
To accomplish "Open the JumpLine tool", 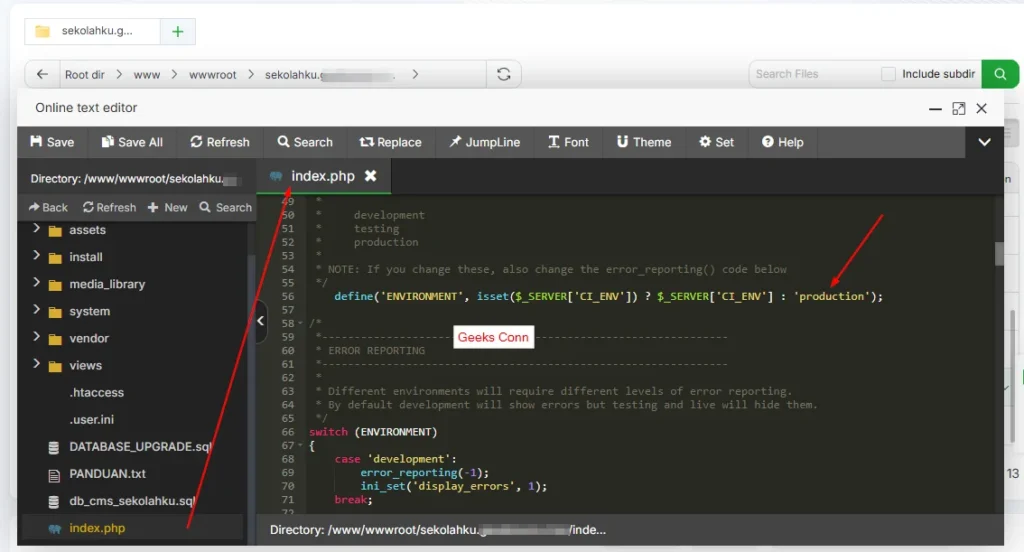I will [x=484, y=142].
